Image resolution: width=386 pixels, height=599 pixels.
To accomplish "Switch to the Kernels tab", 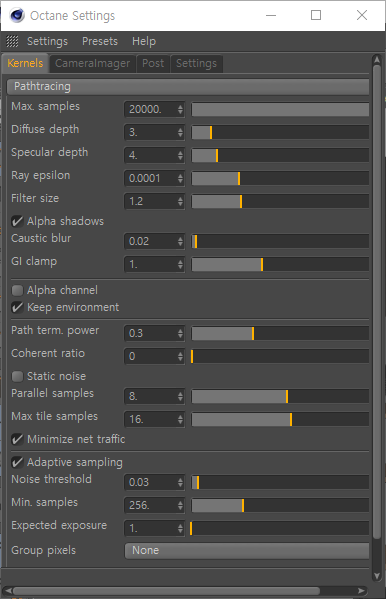I will pyautogui.click(x=25, y=63).
